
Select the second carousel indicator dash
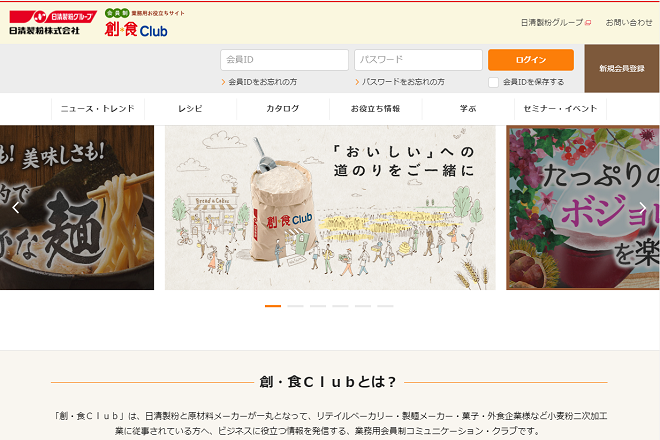click(295, 306)
